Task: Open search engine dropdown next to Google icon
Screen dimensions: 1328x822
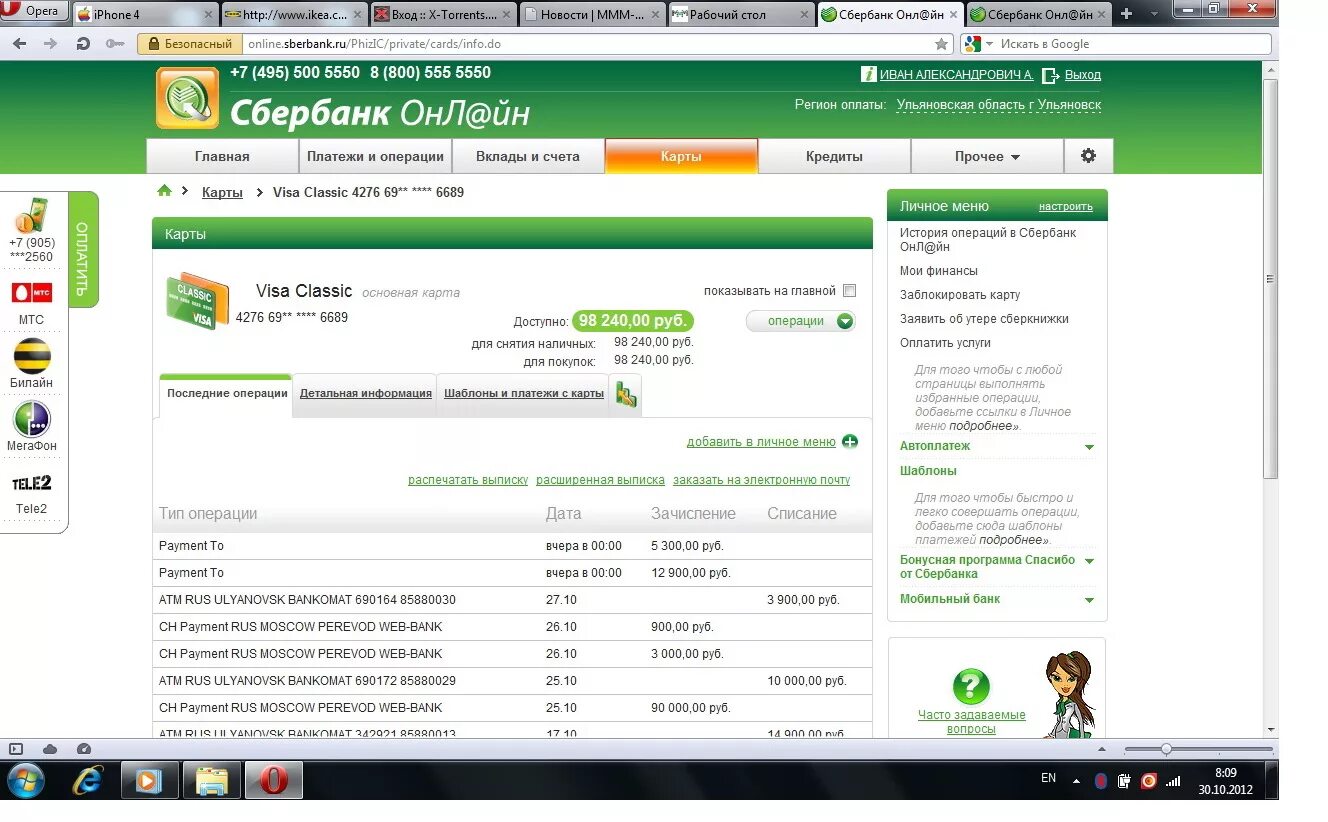Action: pos(990,44)
